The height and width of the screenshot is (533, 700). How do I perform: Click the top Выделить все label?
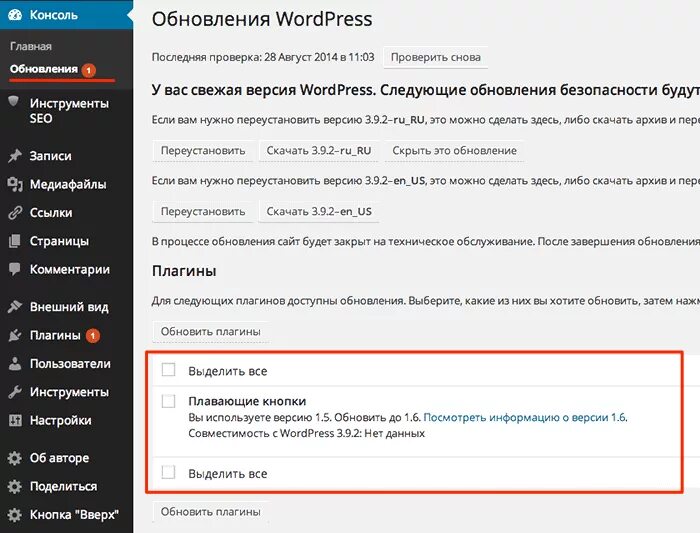point(228,371)
